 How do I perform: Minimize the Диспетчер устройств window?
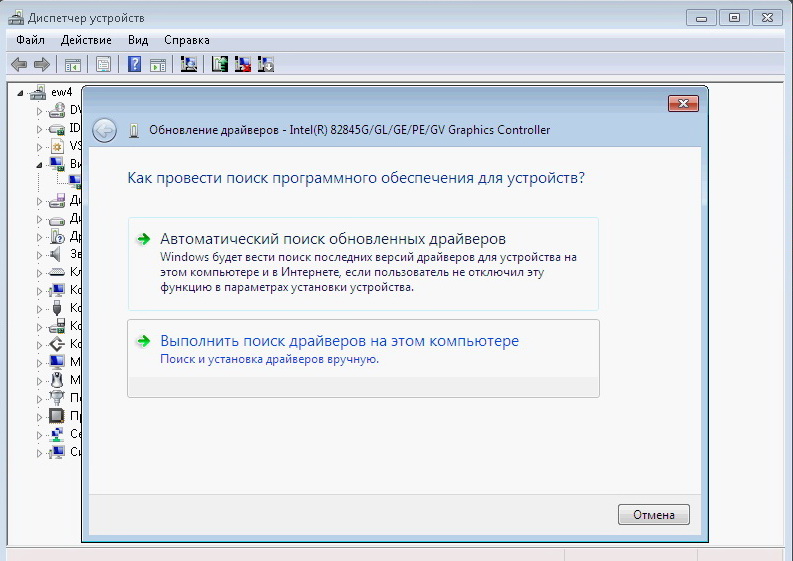(x=701, y=18)
